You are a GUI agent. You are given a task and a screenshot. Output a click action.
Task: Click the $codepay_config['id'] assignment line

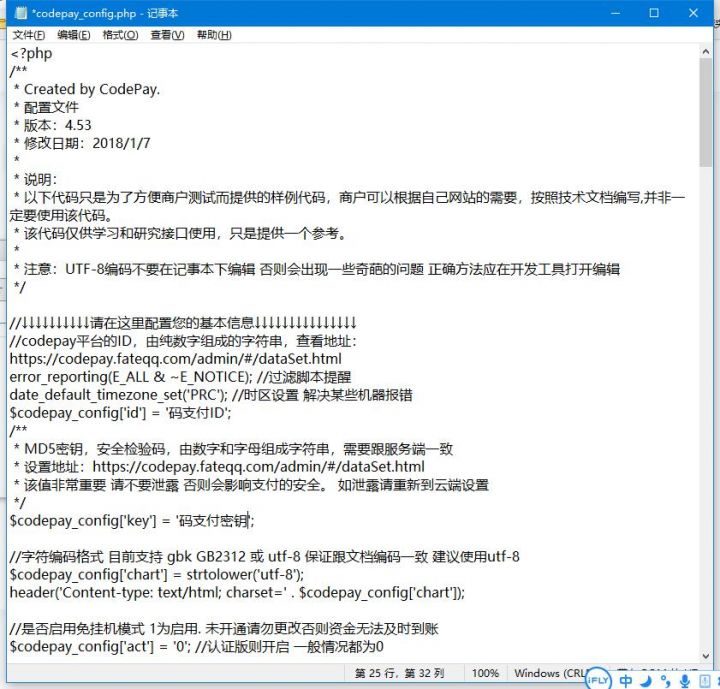click(120, 413)
